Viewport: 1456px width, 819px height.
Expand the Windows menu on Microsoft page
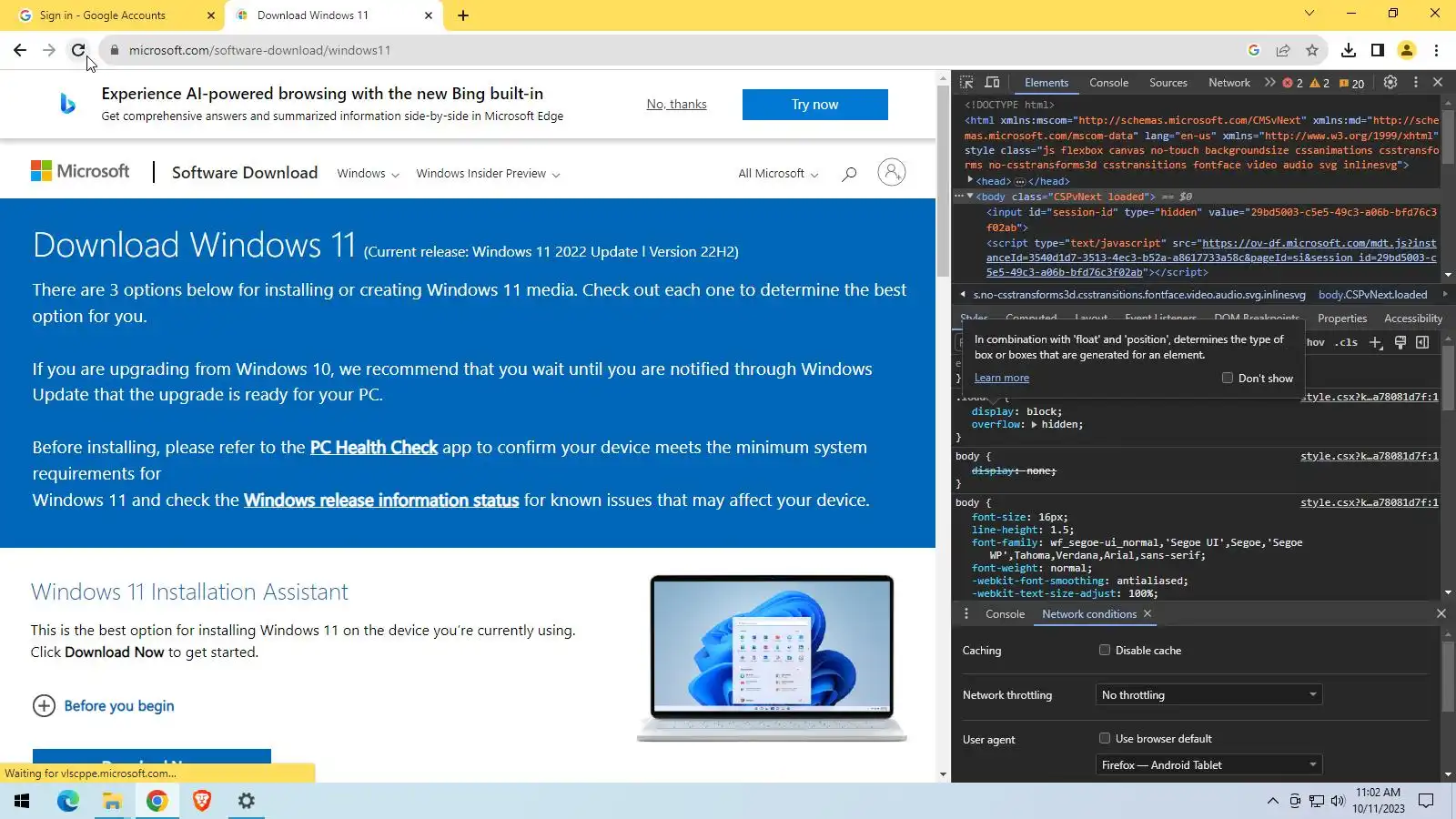coord(368,173)
